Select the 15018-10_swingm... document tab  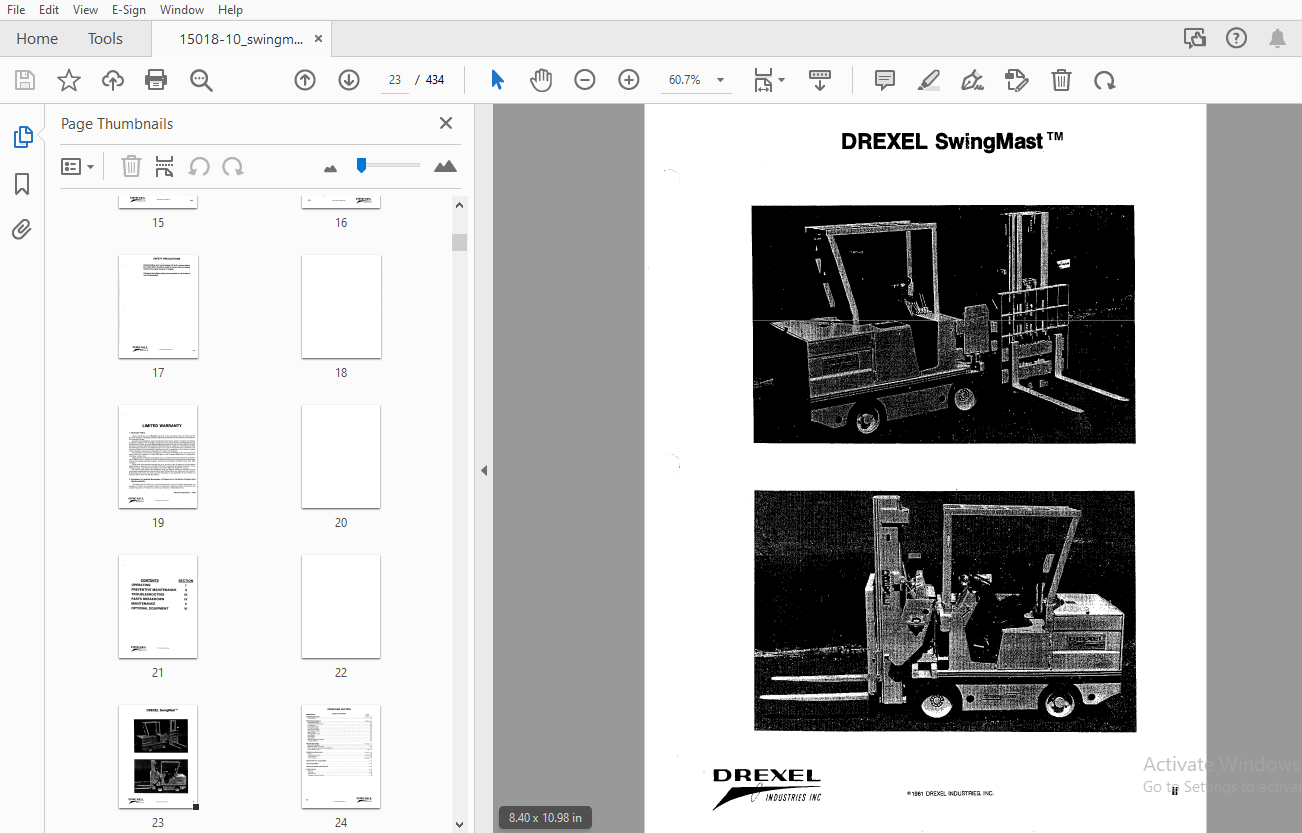[x=239, y=39]
